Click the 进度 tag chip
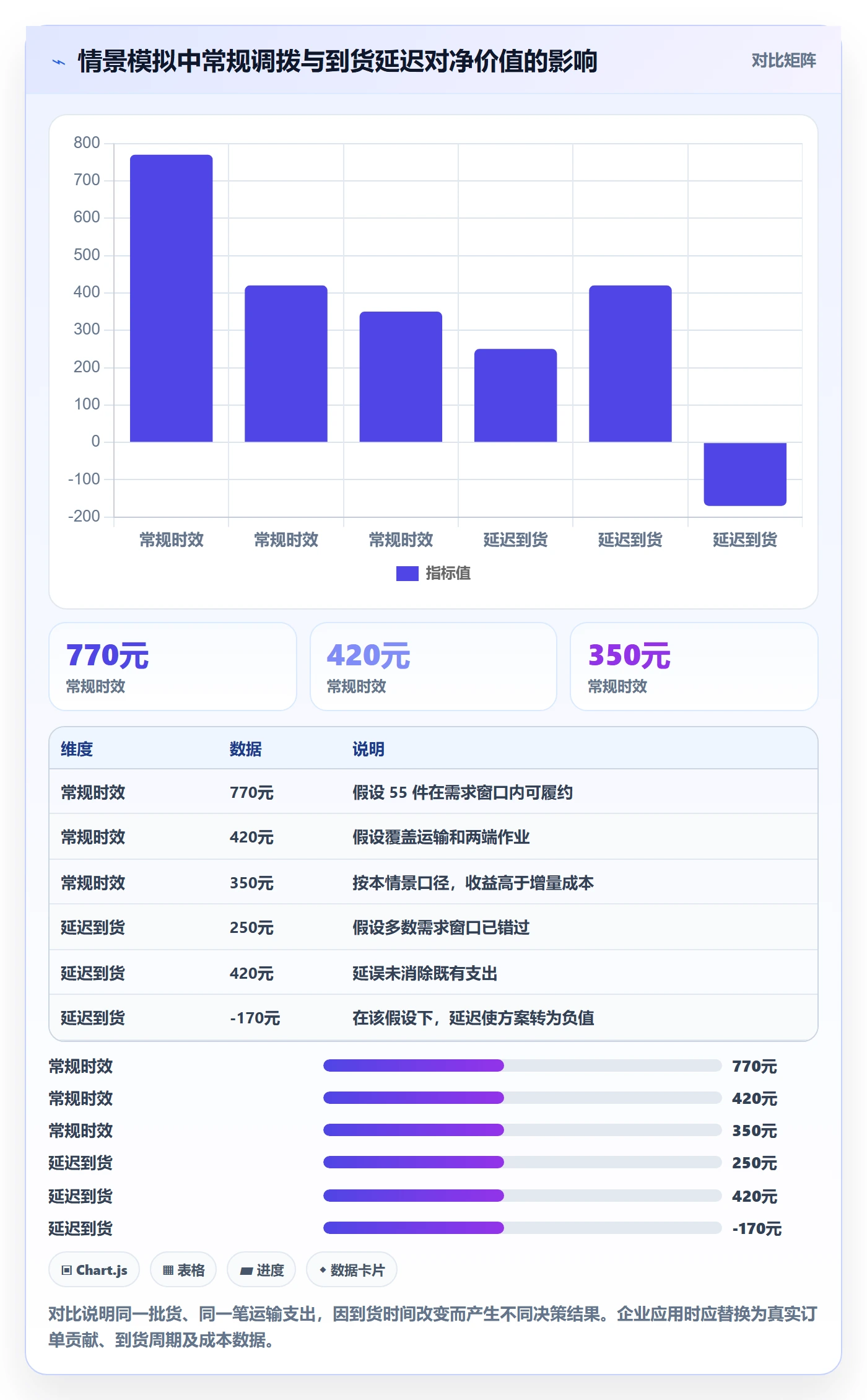The width and height of the screenshot is (867, 1400). pyautogui.click(x=261, y=1270)
